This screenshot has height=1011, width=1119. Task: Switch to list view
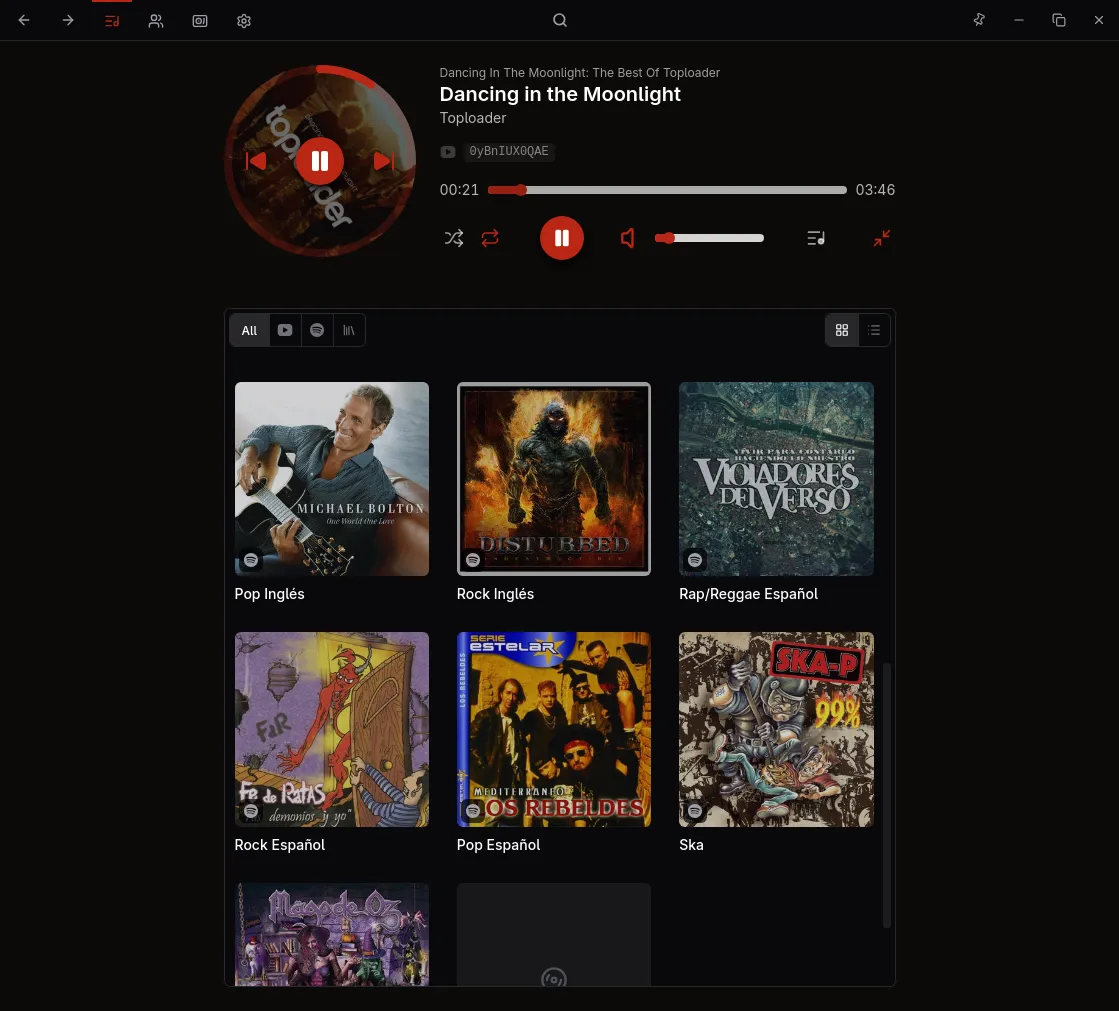[x=874, y=330]
